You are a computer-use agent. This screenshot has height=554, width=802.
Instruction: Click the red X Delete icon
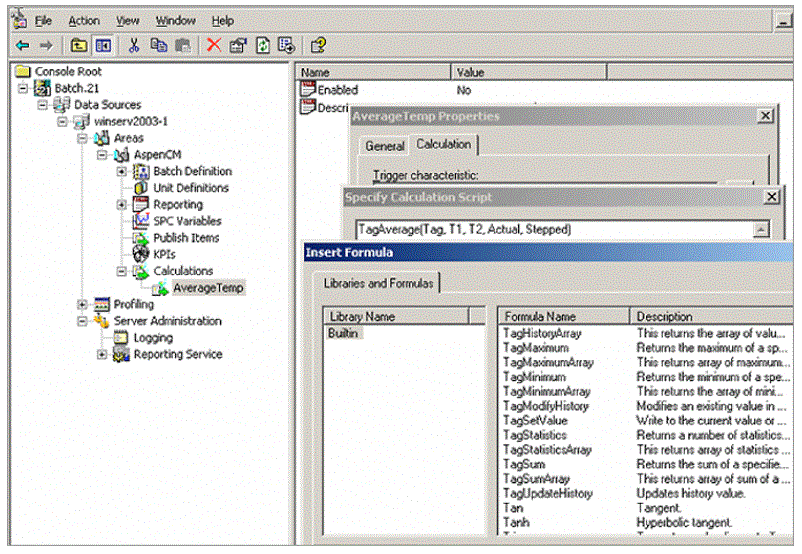coord(214,46)
